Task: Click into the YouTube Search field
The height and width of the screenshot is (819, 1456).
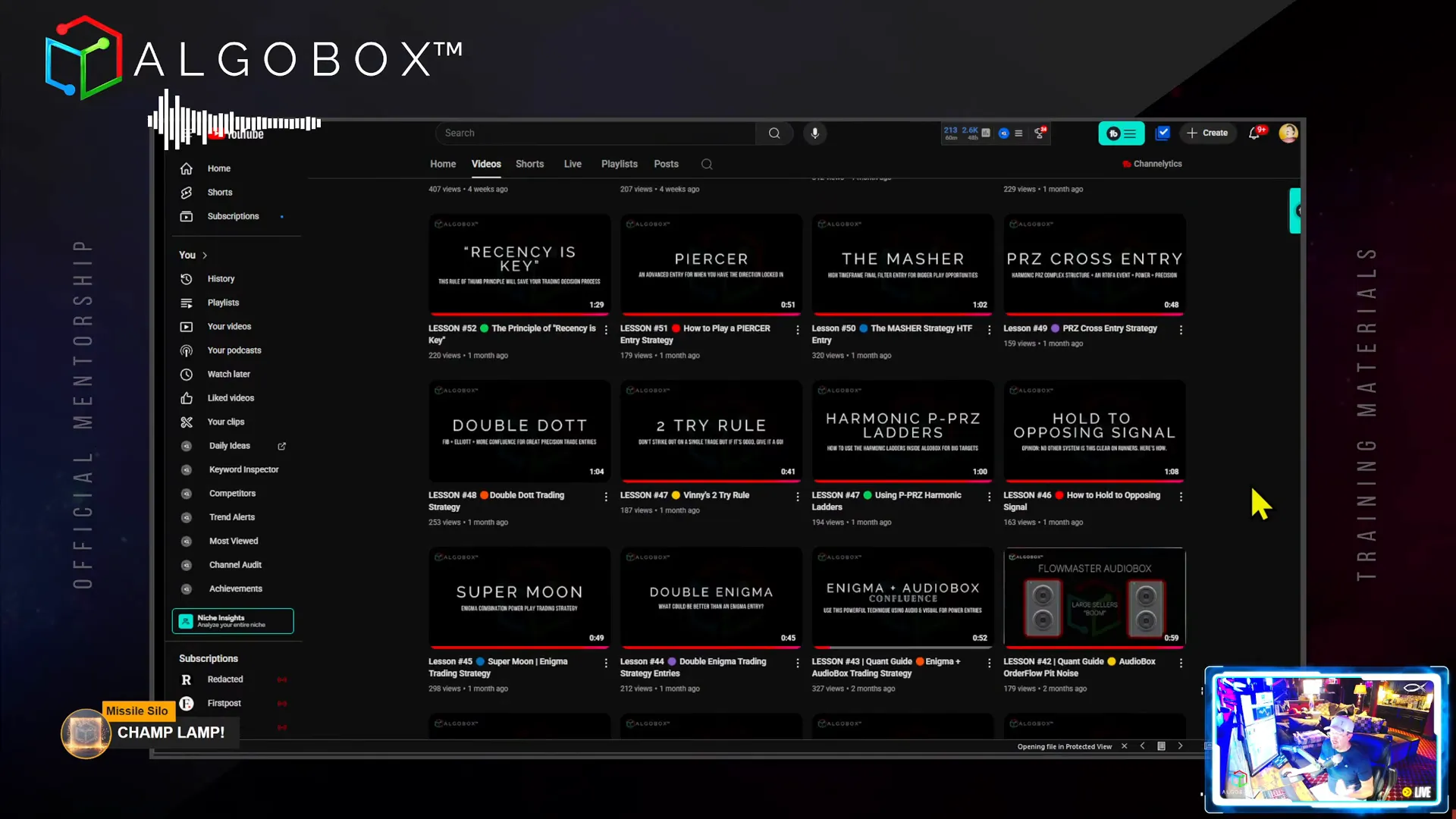Action: (x=595, y=133)
